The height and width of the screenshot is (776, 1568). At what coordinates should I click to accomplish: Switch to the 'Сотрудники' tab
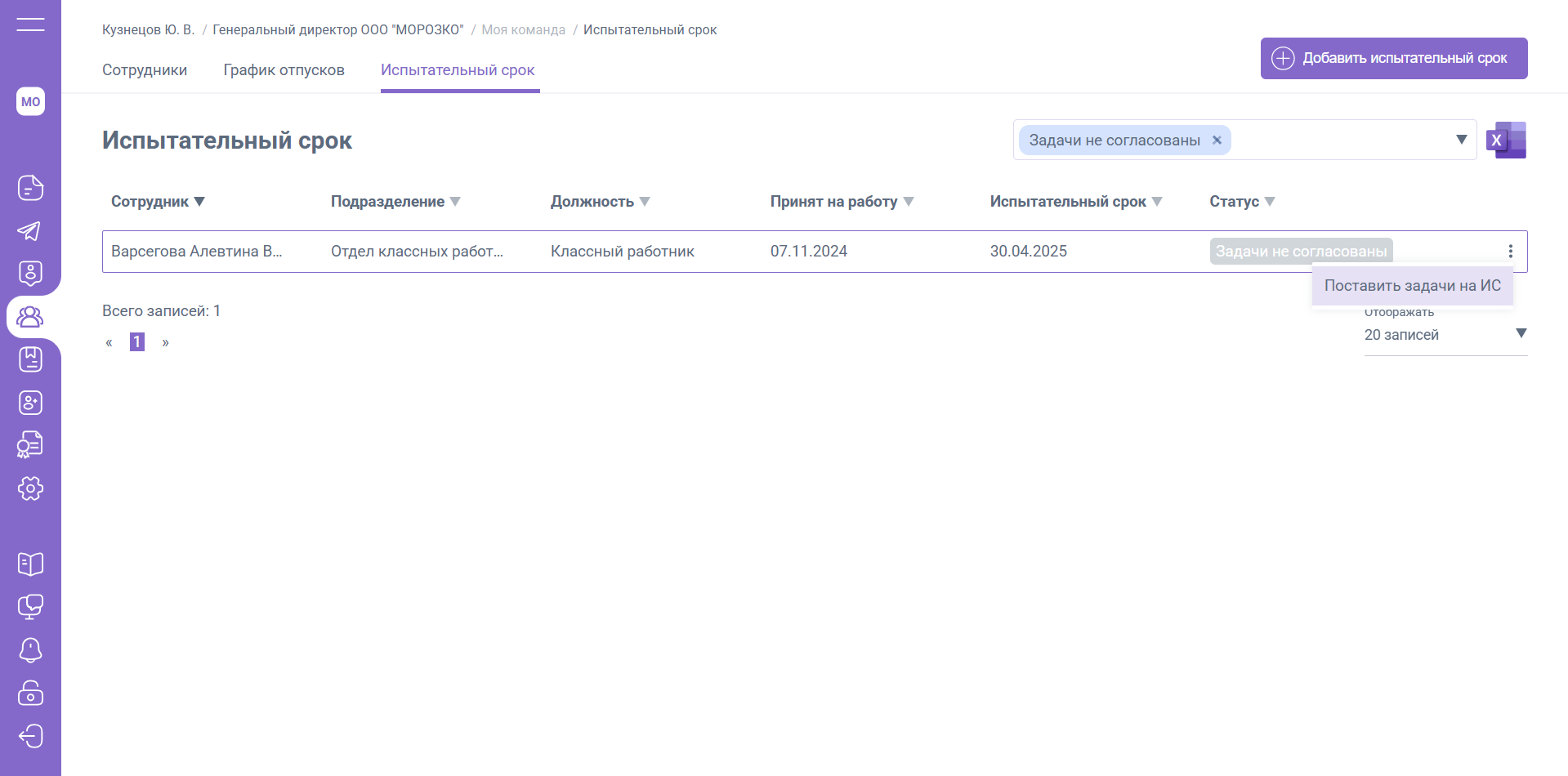coord(145,70)
